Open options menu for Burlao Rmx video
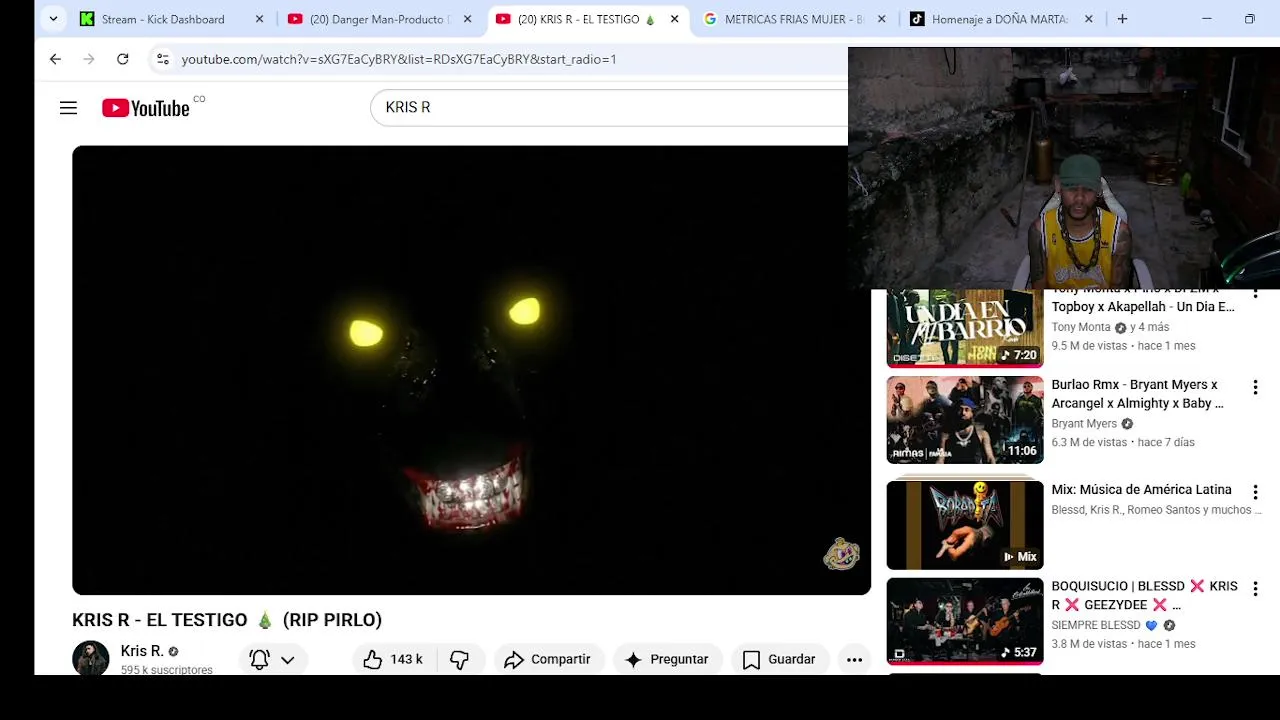Viewport: 1280px width, 720px height. pyautogui.click(x=1255, y=387)
